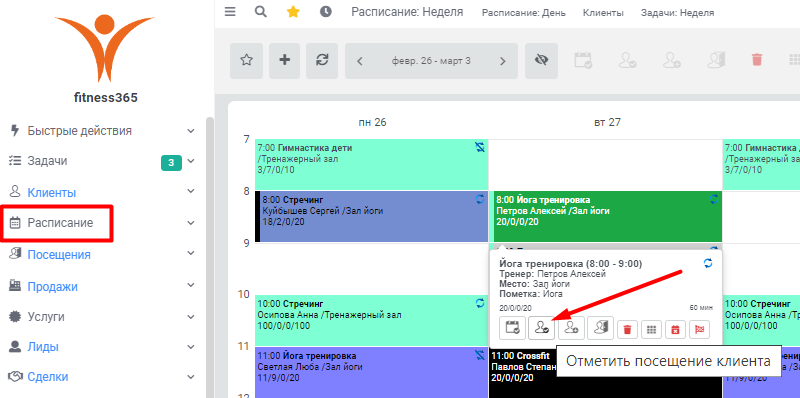This screenshot has height=398, width=800.
Task: Mark class completed in popup calendar-check icon
Action: (x=512, y=328)
